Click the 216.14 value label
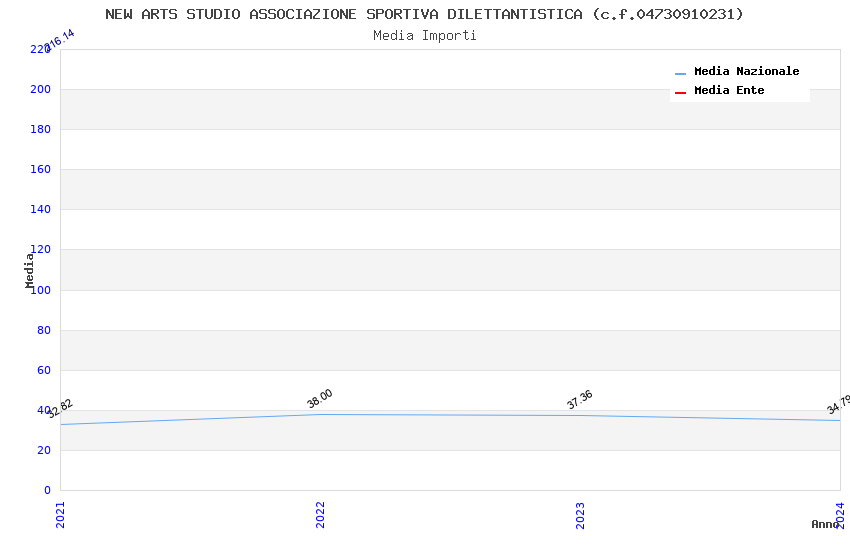Image resolution: width=850 pixels, height=550 pixels. (x=59, y=40)
